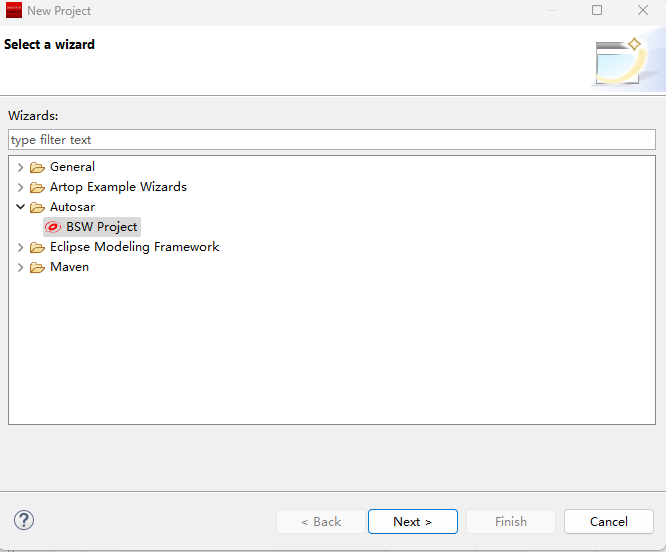Click the Eclipse Modeling Framework folder icon
This screenshot has width=666, height=552.
point(37,247)
